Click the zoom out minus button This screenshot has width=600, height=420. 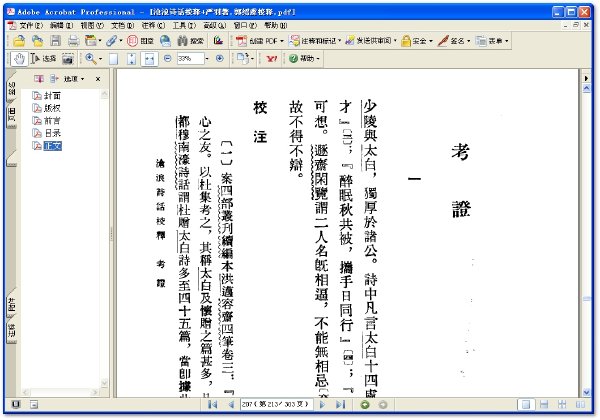168,59
